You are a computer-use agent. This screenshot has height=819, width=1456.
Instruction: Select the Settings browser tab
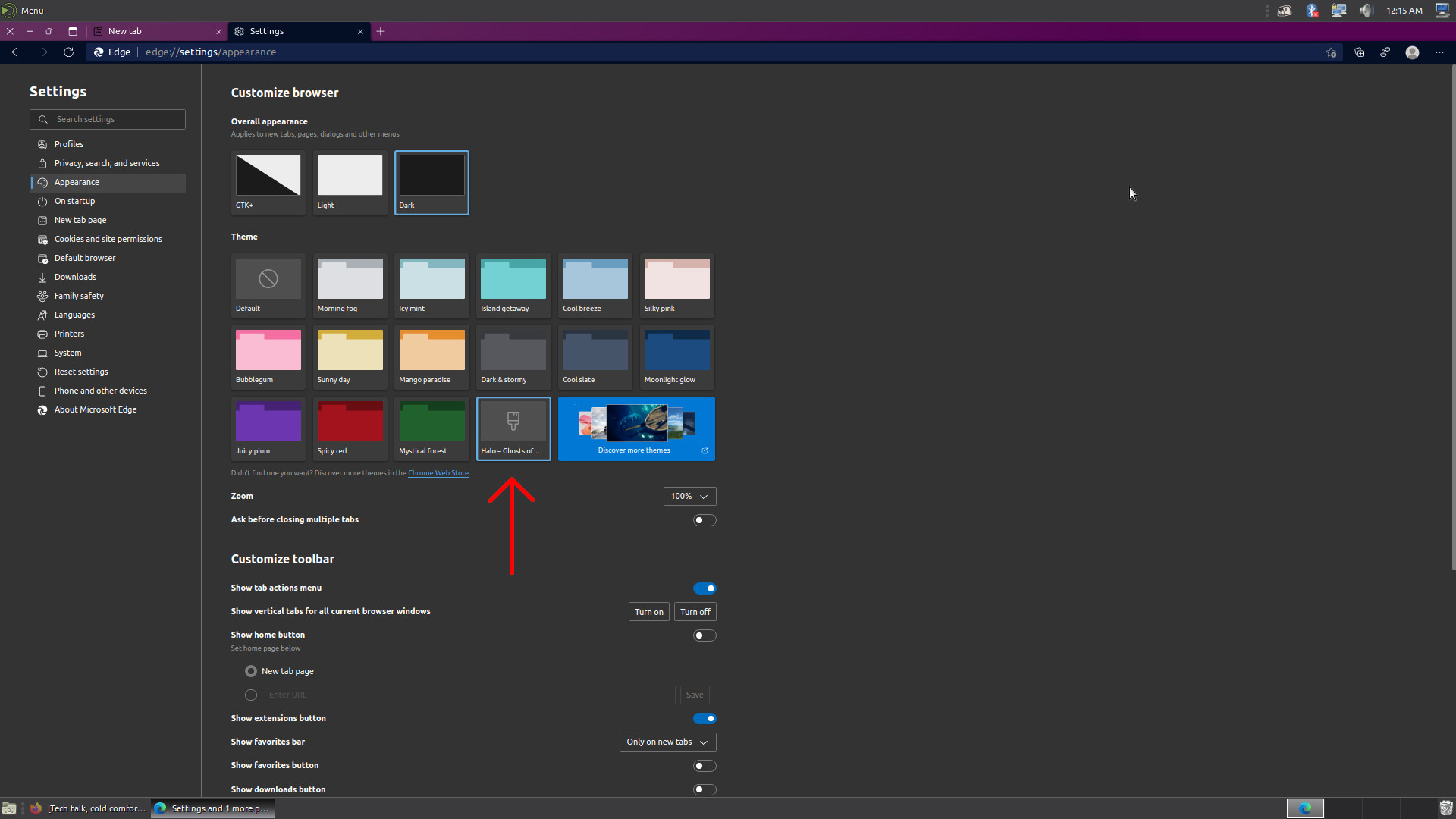tap(300, 31)
